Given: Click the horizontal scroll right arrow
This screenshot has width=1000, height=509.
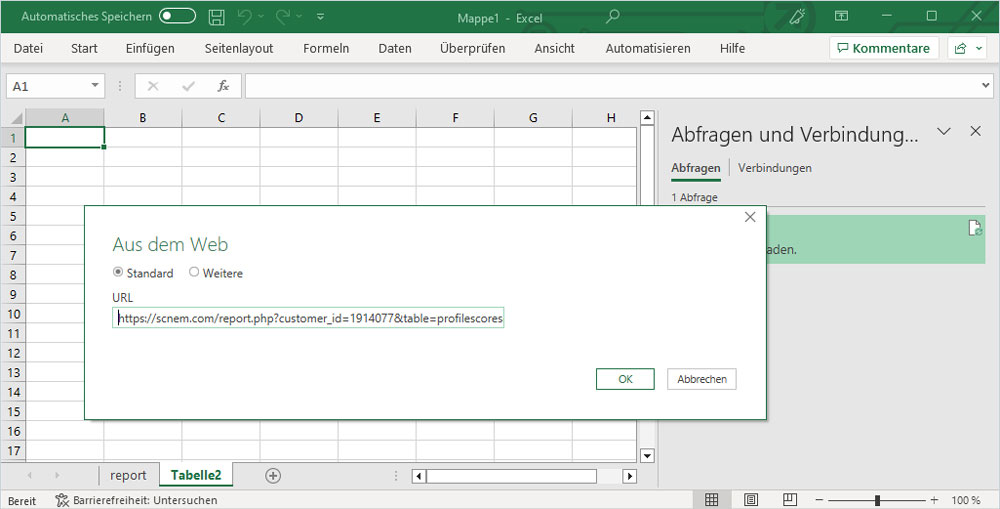Looking at the screenshot, I should click(629, 476).
